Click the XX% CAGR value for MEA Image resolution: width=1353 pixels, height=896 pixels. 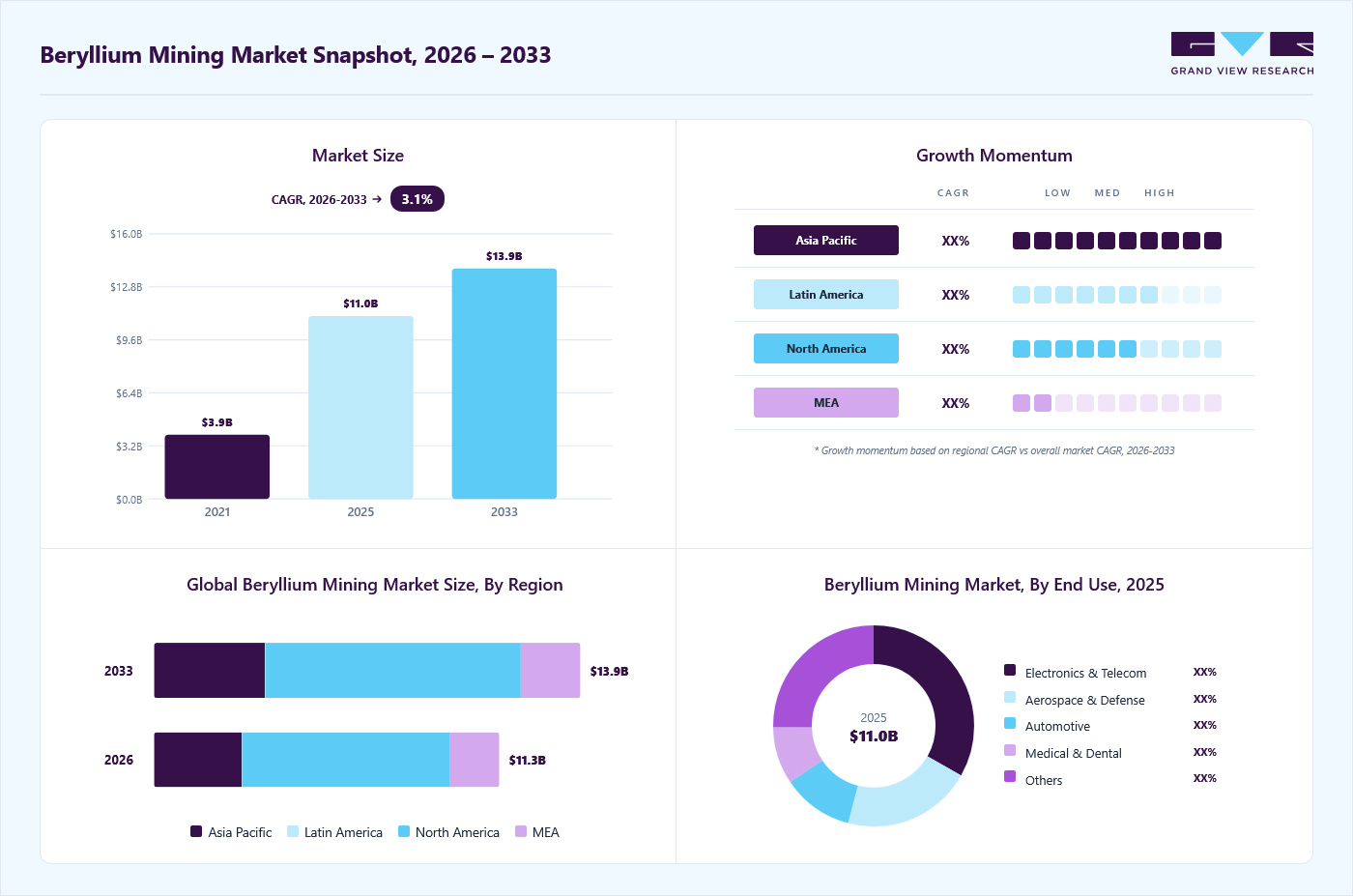point(956,403)
